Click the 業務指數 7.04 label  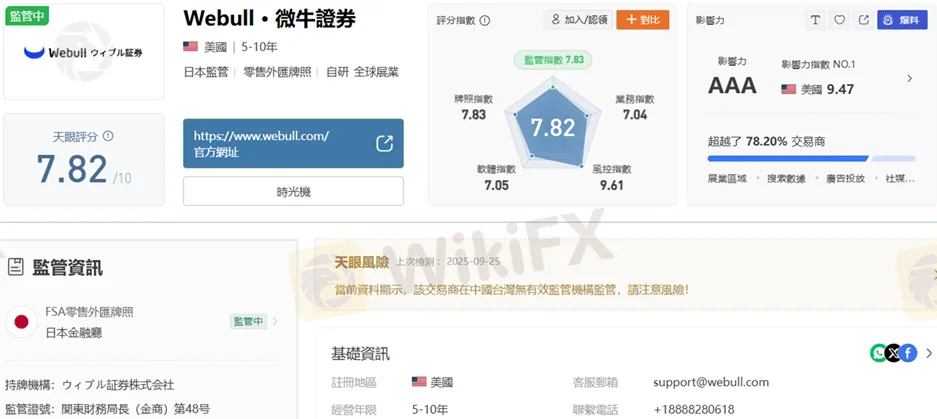[635, 107]
